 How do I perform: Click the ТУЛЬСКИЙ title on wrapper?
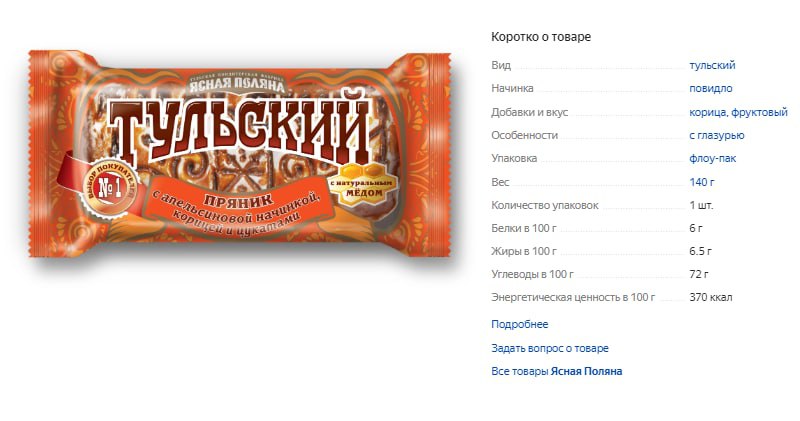click(240, 128)
